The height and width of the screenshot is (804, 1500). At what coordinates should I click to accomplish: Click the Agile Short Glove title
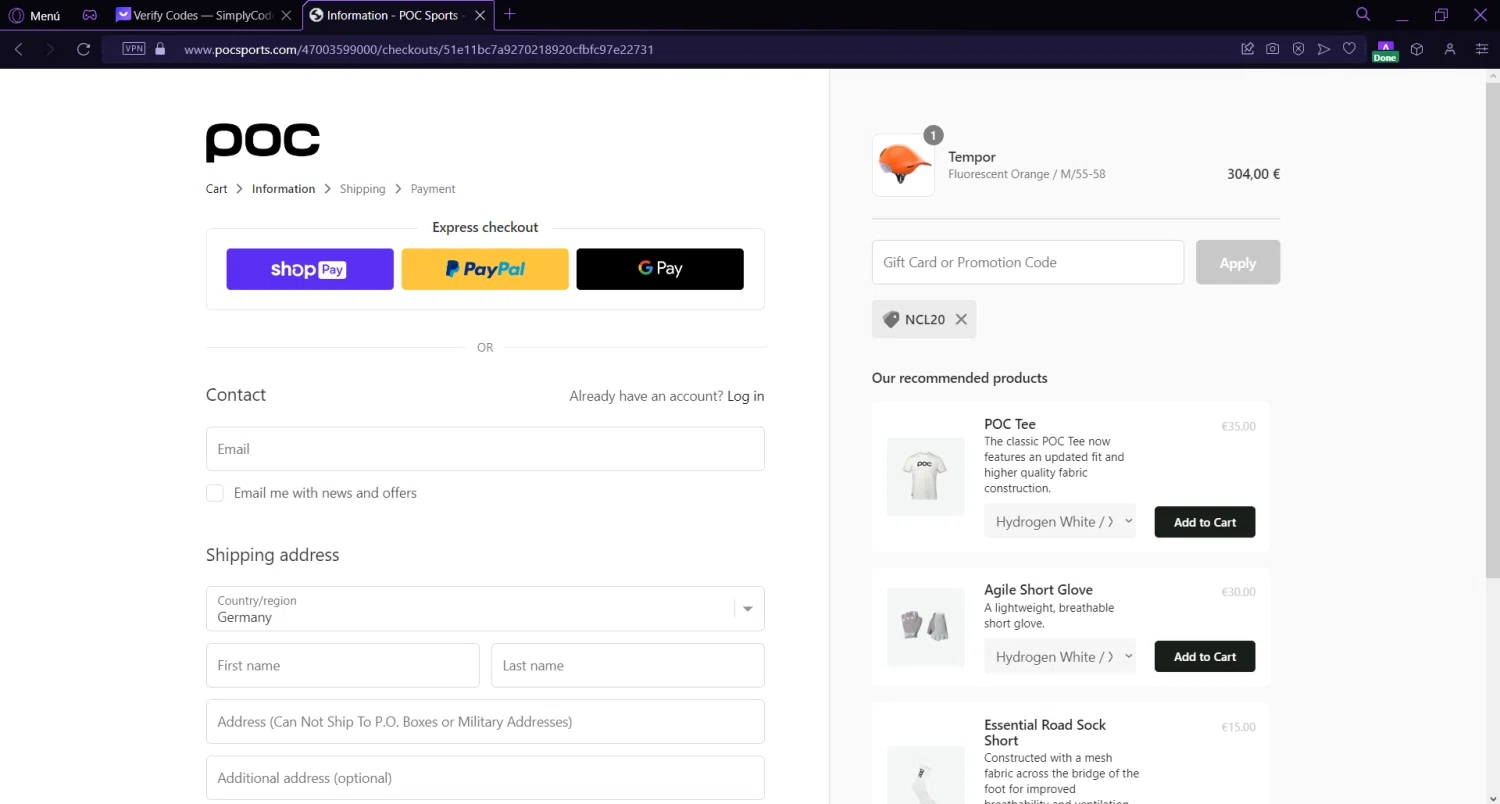coord(1038,590)
